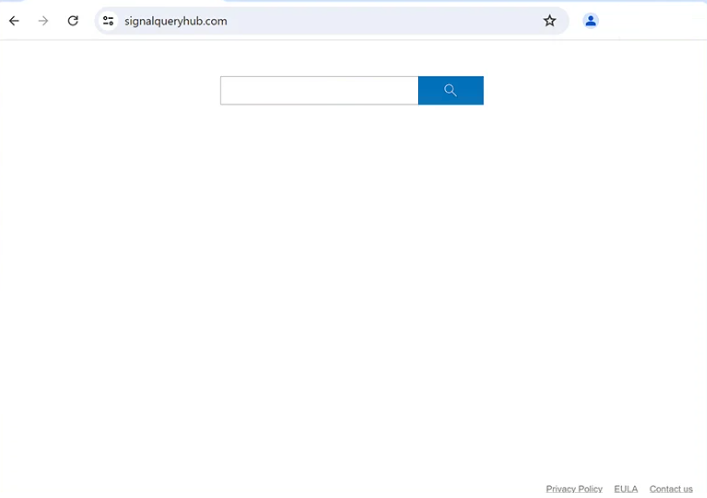Open site information icon in address bar
Image resolution: width=707 pixels, height=498 pixels.
coord(108,21)
